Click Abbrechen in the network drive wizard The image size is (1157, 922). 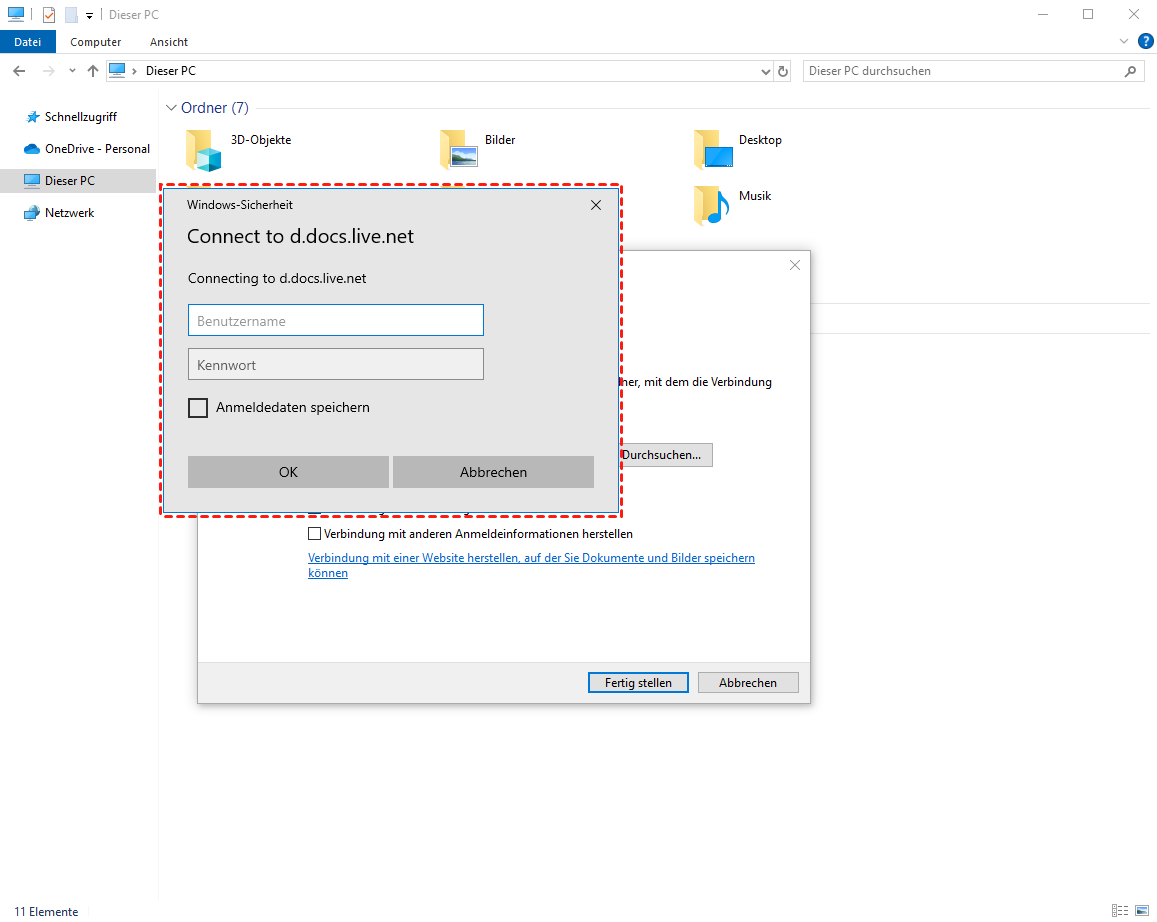tap(748, 683)
